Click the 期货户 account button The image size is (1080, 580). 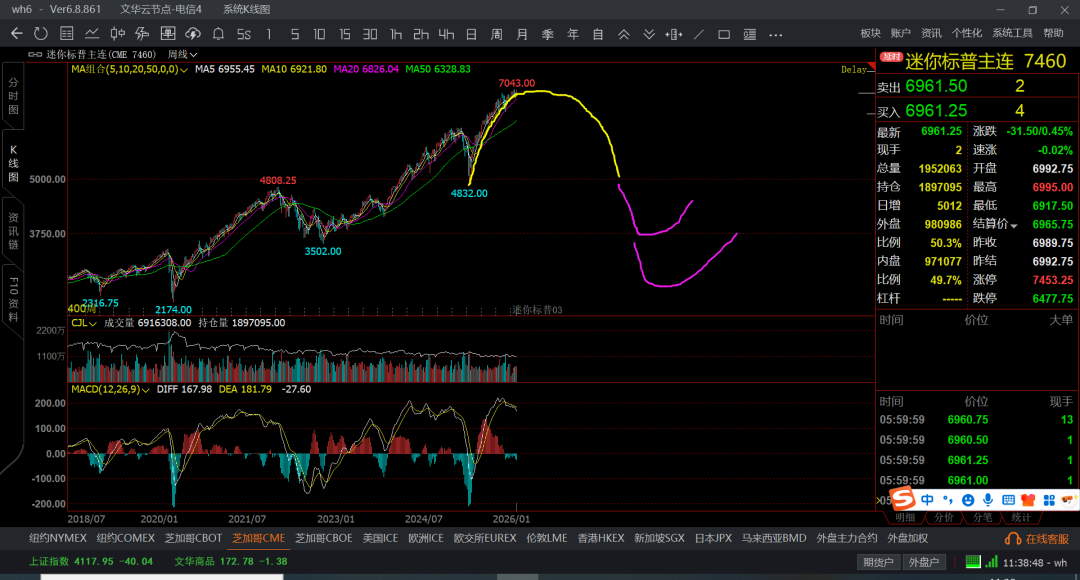(x=878, y=562)
